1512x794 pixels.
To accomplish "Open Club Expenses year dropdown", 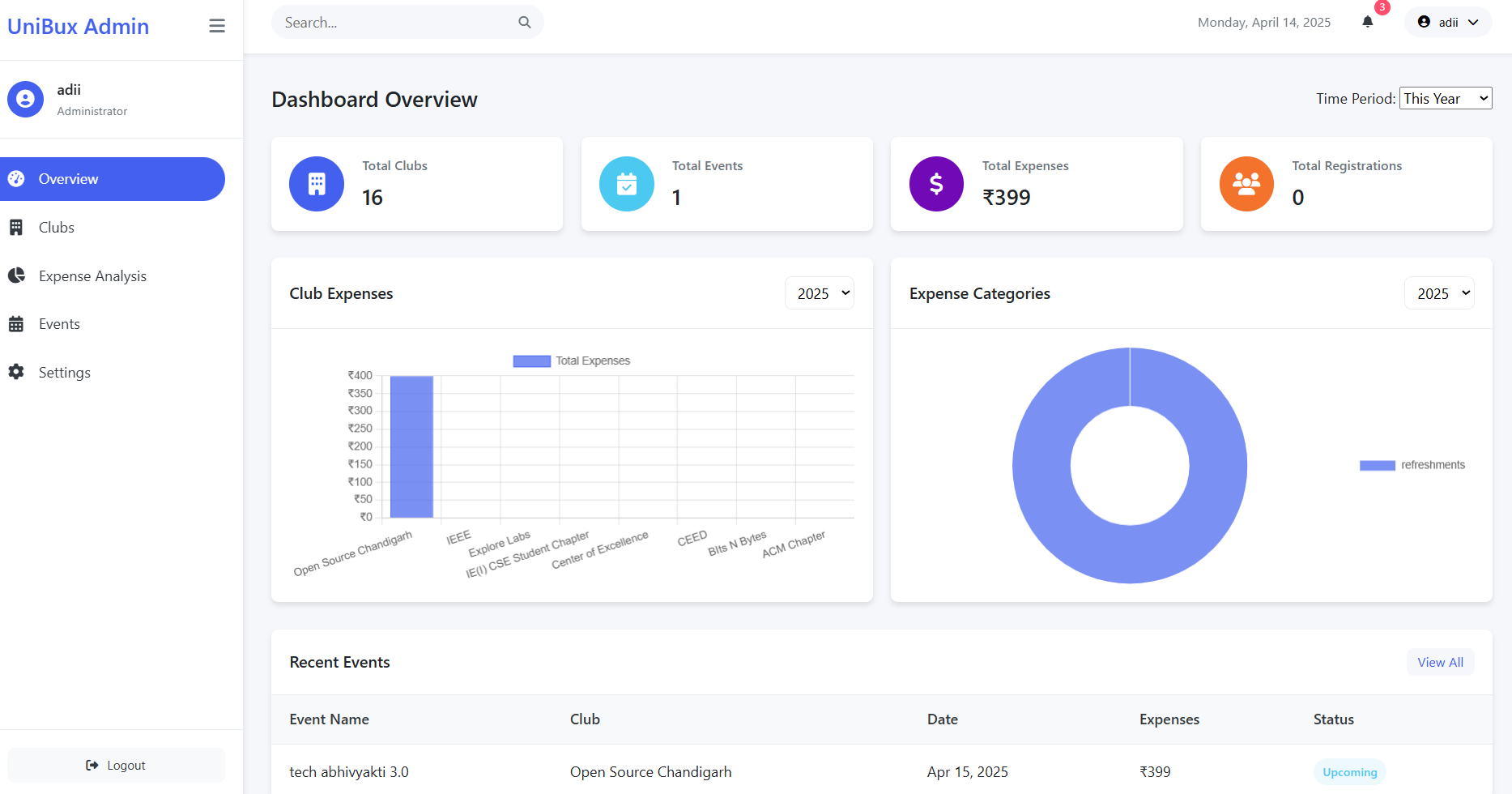I will [x=820, y=293].
